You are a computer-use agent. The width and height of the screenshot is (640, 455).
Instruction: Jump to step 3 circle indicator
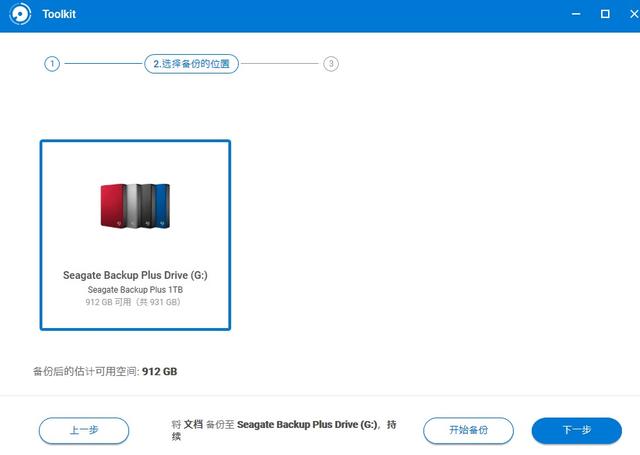pyautogui.click(x=331, y=64)
